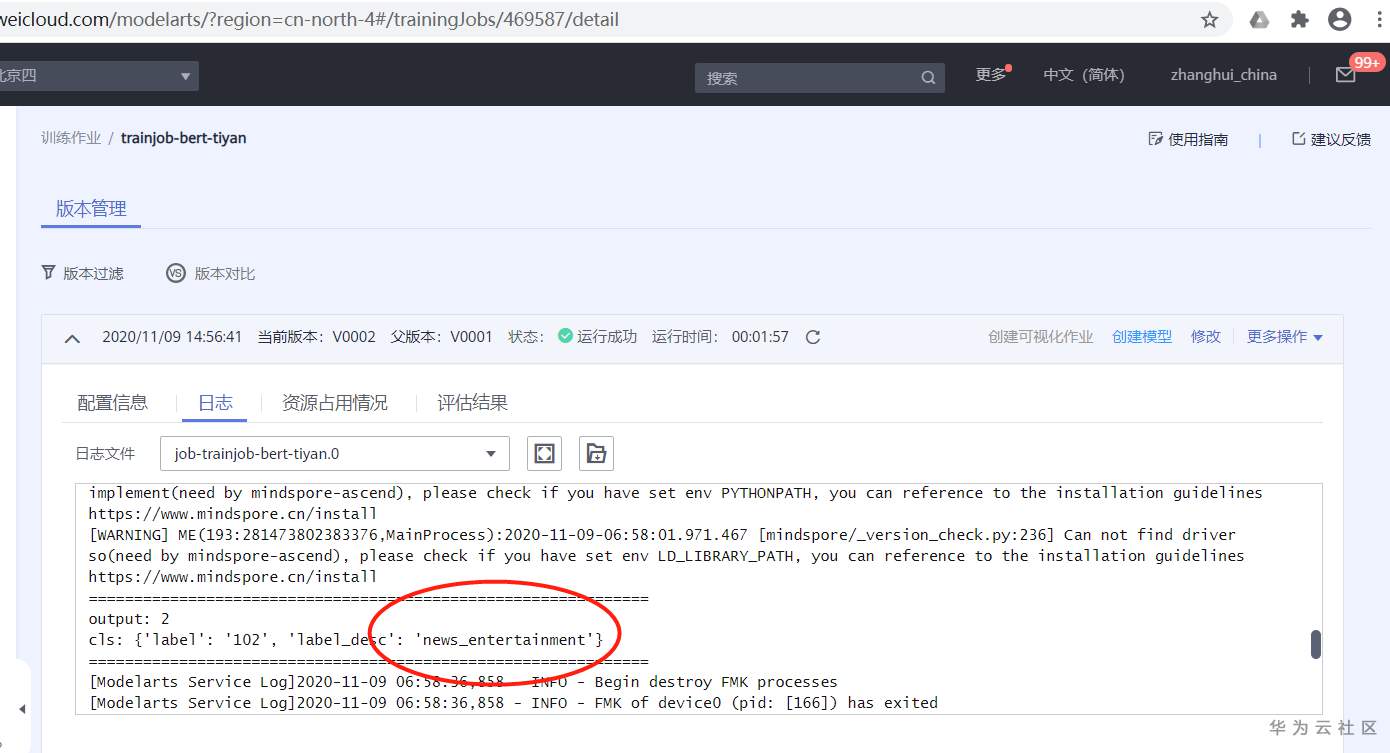The image size is (1390, 753).
Task: Open the messages envelope icon
Action: click(1346, 75)
